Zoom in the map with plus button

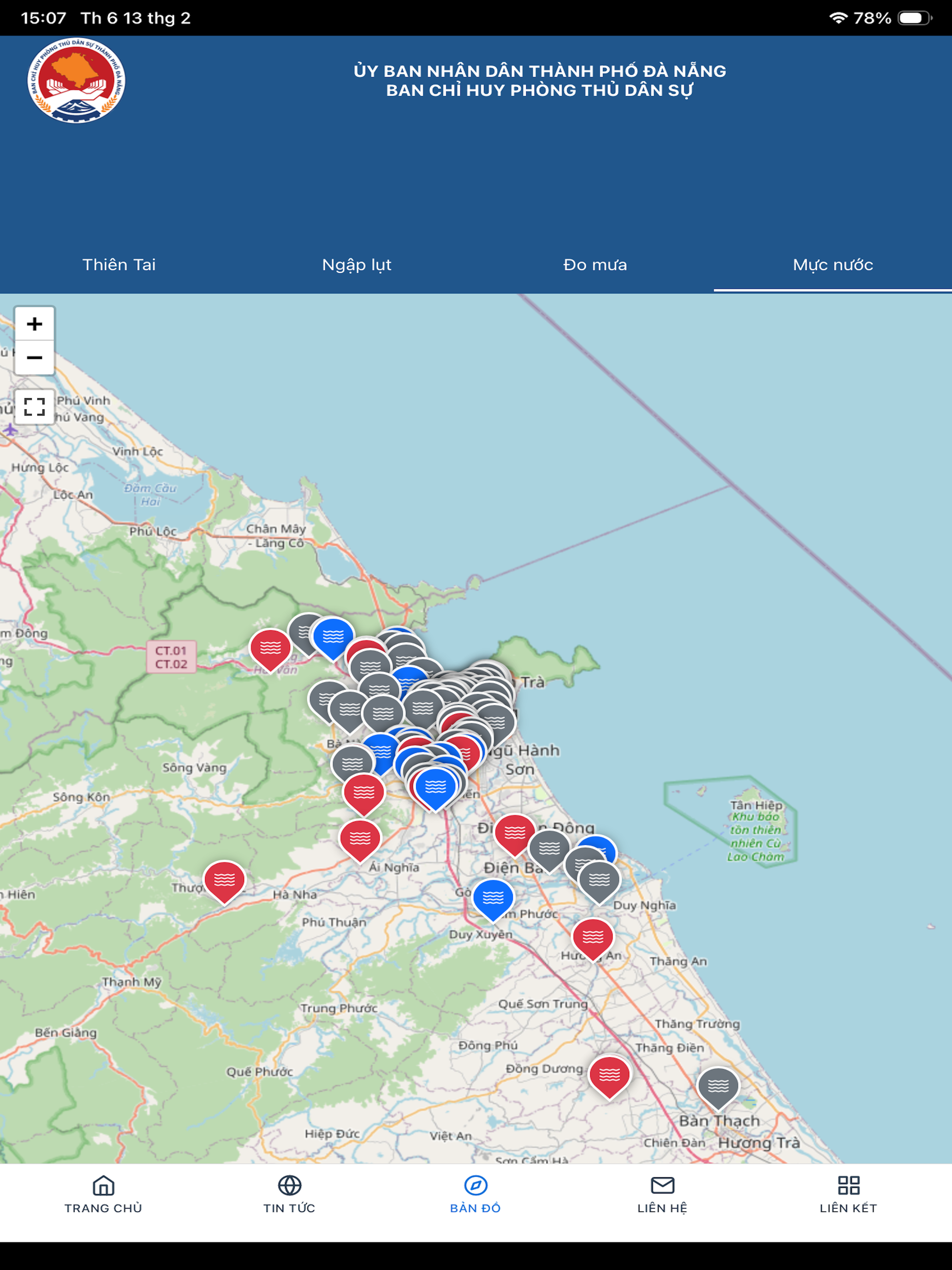(35, 324)
